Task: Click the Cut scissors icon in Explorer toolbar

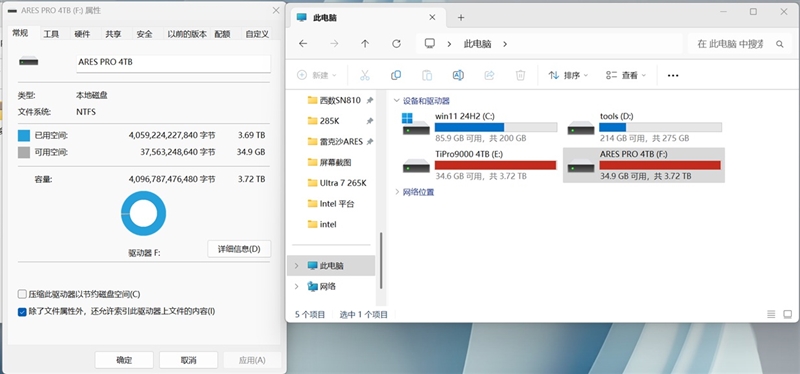Action: [x=364, y=75]
